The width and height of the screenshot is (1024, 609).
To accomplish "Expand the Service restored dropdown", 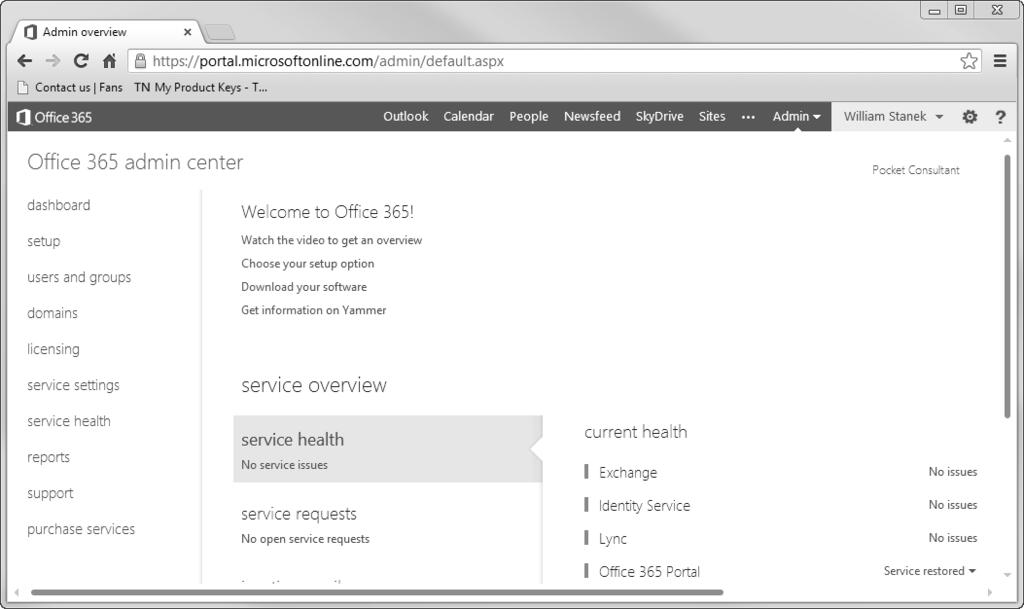I will point(930,570).
